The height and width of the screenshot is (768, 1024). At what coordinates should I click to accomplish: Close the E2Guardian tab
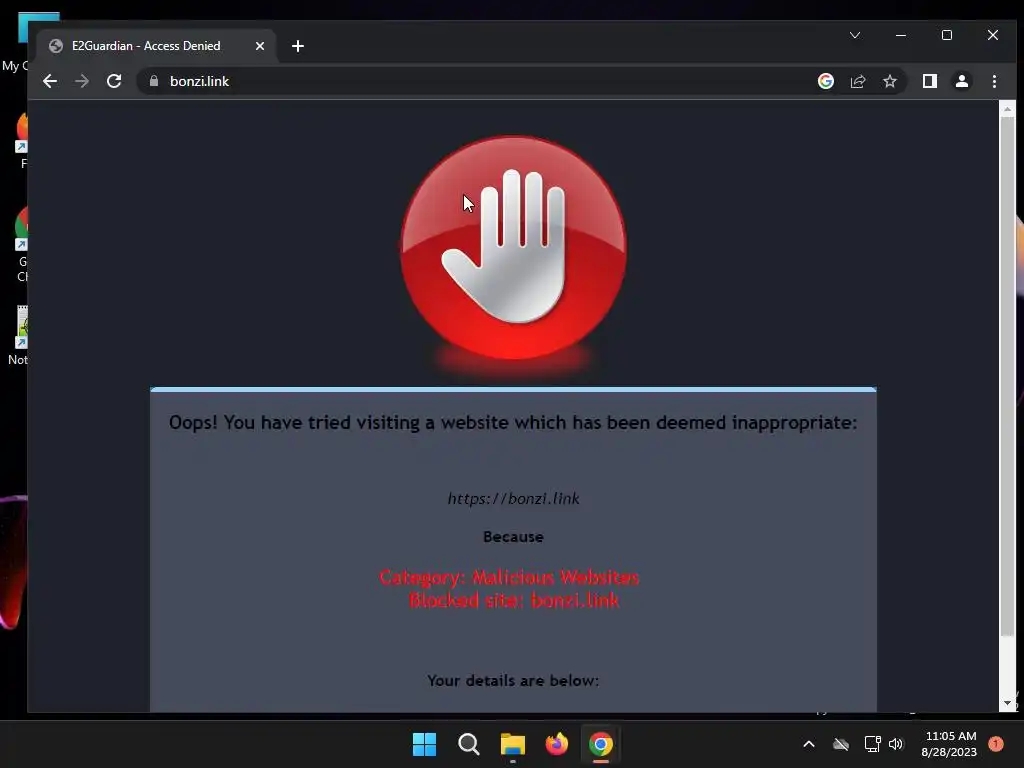[x=260, y=46]
